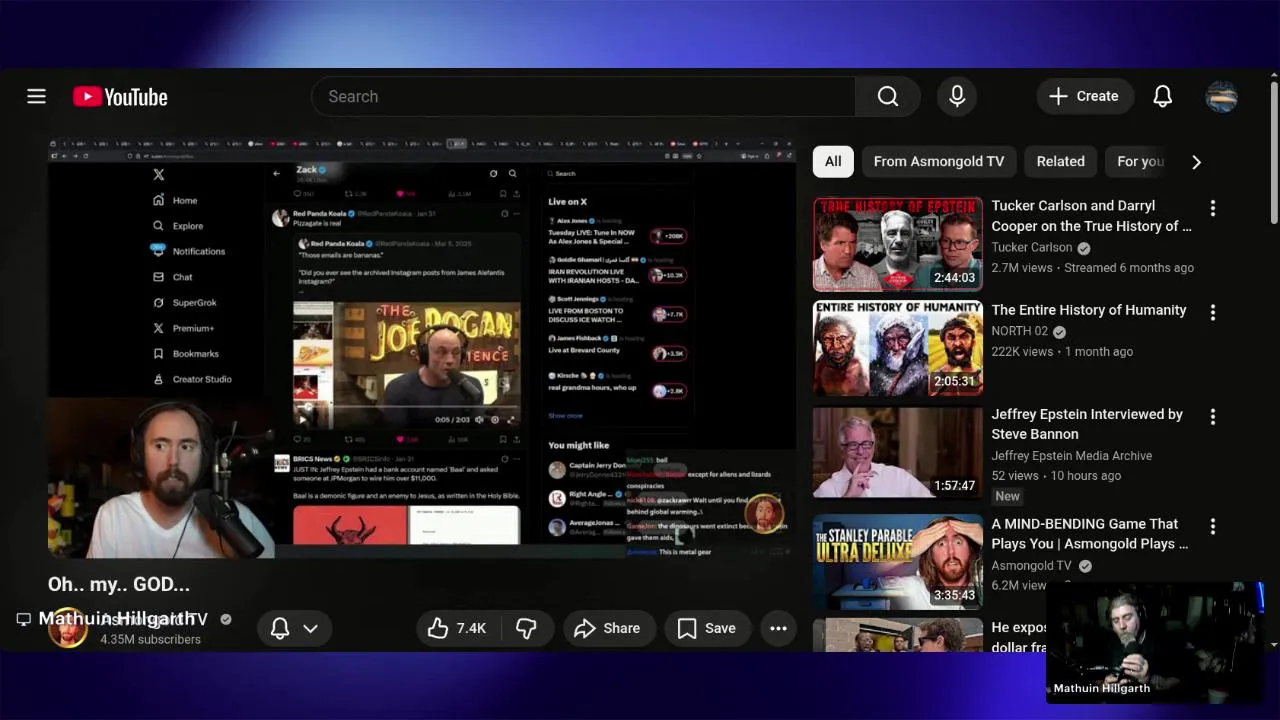Viewport: 1280px width, 720px height.
Task: Click title A MIND-BENDING Game That Plays You
Action: pos(1090,534)
